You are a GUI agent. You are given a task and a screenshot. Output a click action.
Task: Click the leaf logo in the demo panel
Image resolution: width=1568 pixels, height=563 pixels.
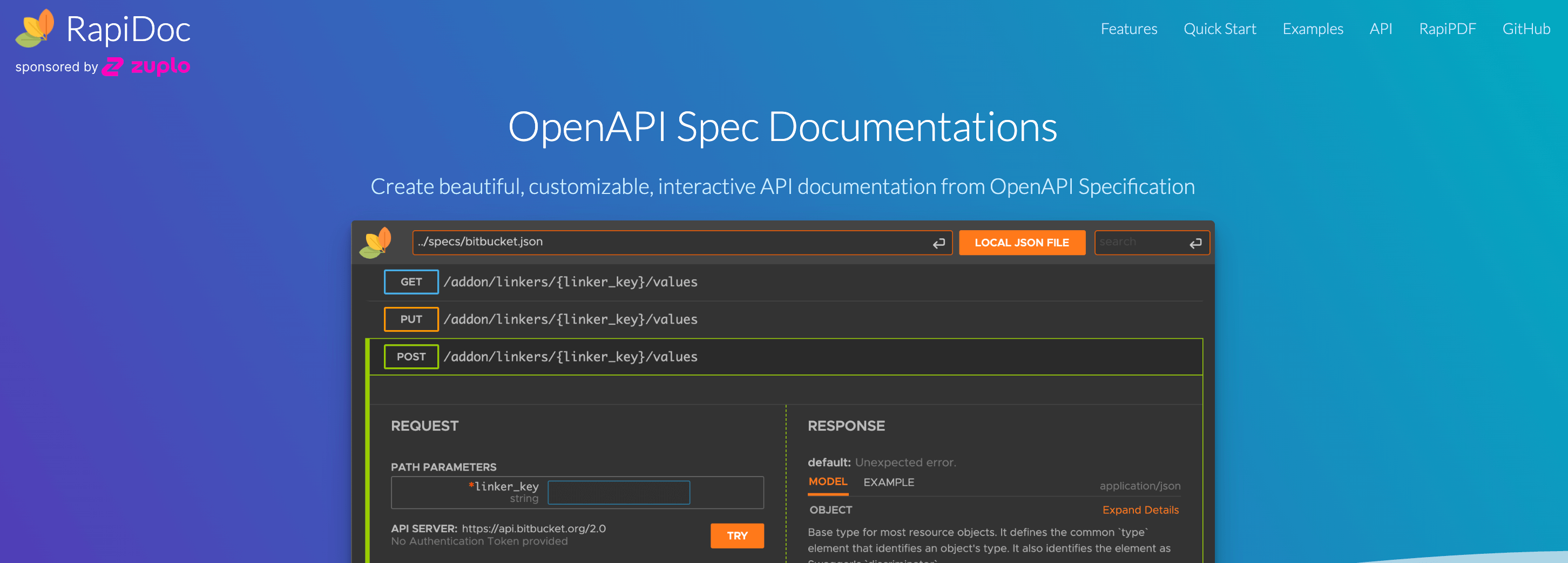click(376, 243)
